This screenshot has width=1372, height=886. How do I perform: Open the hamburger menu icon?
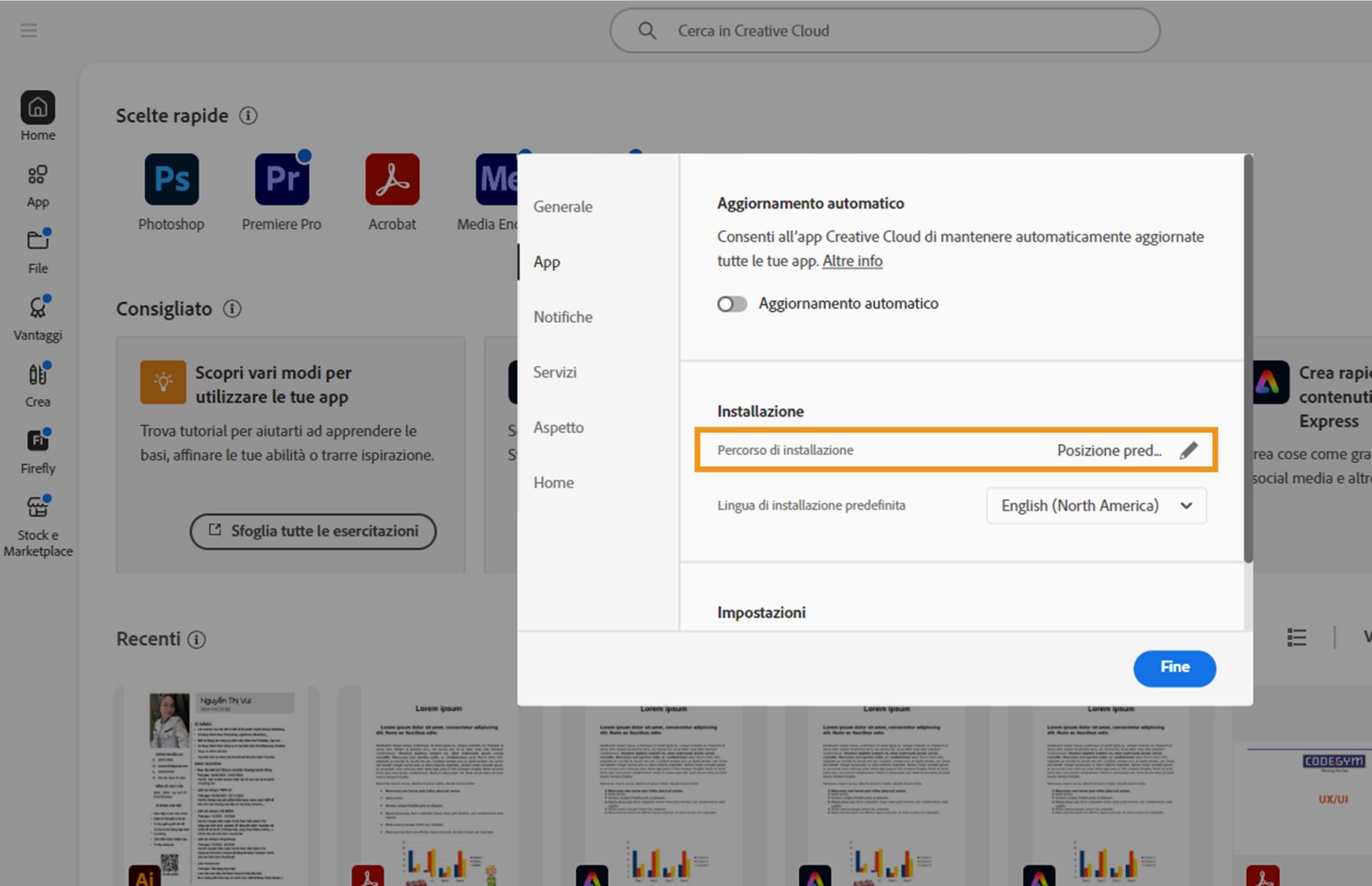(29, 30)
